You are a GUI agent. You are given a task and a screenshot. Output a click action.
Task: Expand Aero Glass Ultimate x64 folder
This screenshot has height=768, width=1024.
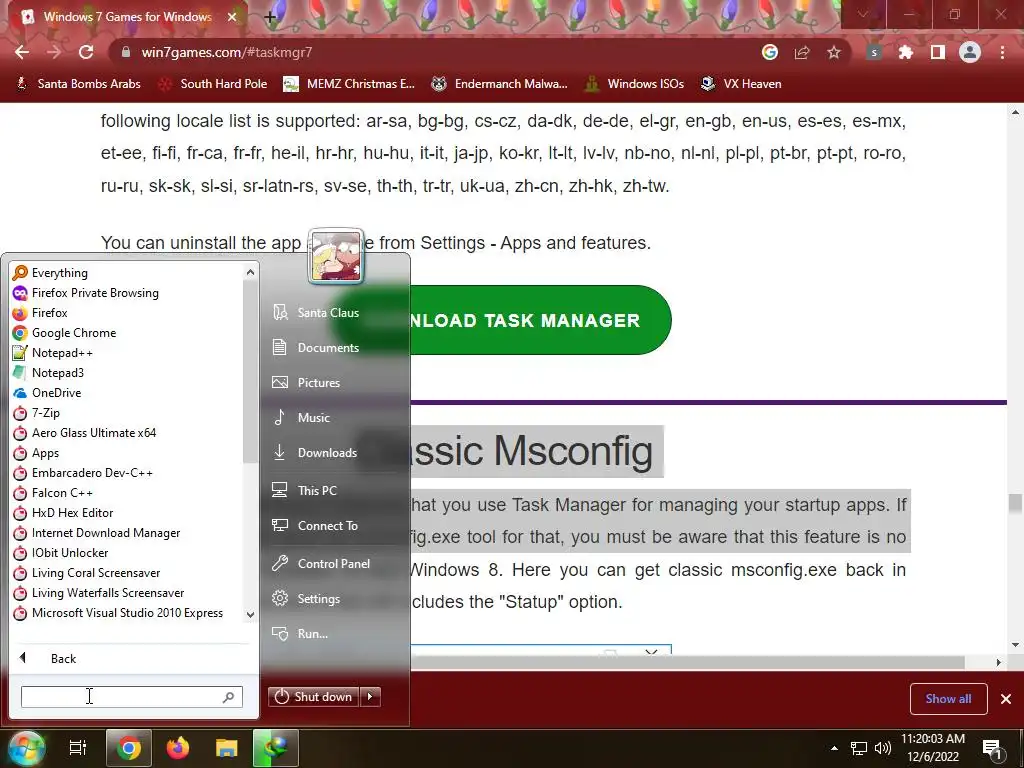pos(85,433)
